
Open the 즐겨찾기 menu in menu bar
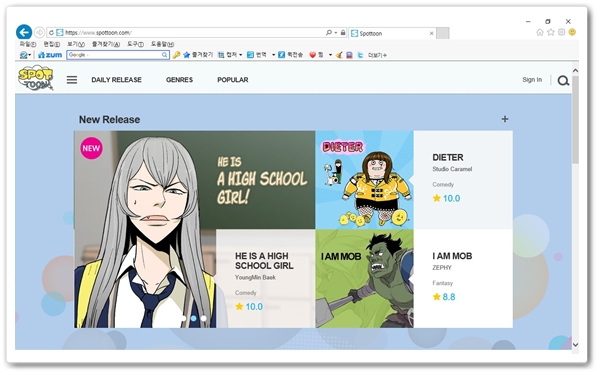point(106,44)
